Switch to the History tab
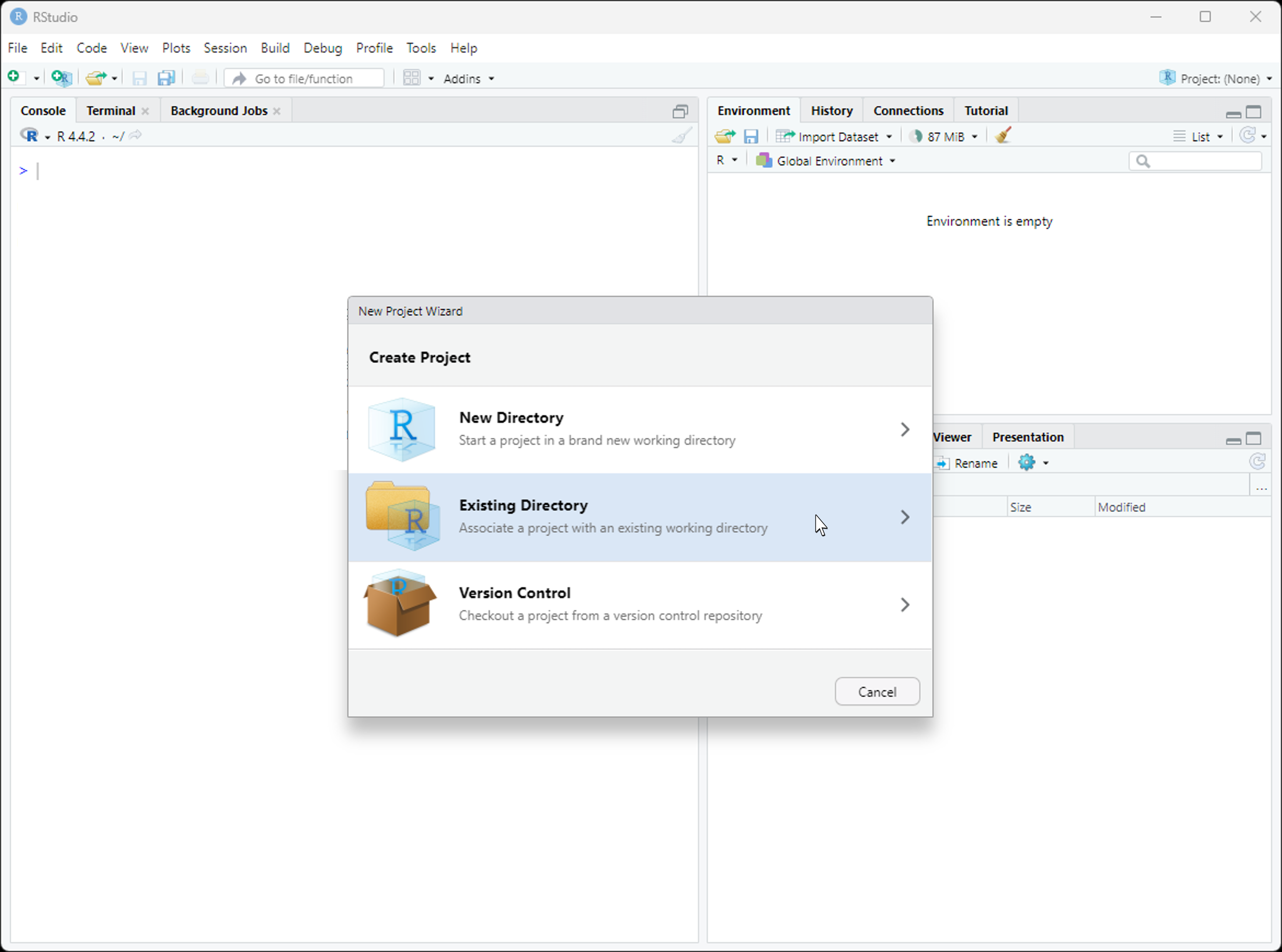The height and width of the screenshot is (952, 1282). (x=832, y=110)
